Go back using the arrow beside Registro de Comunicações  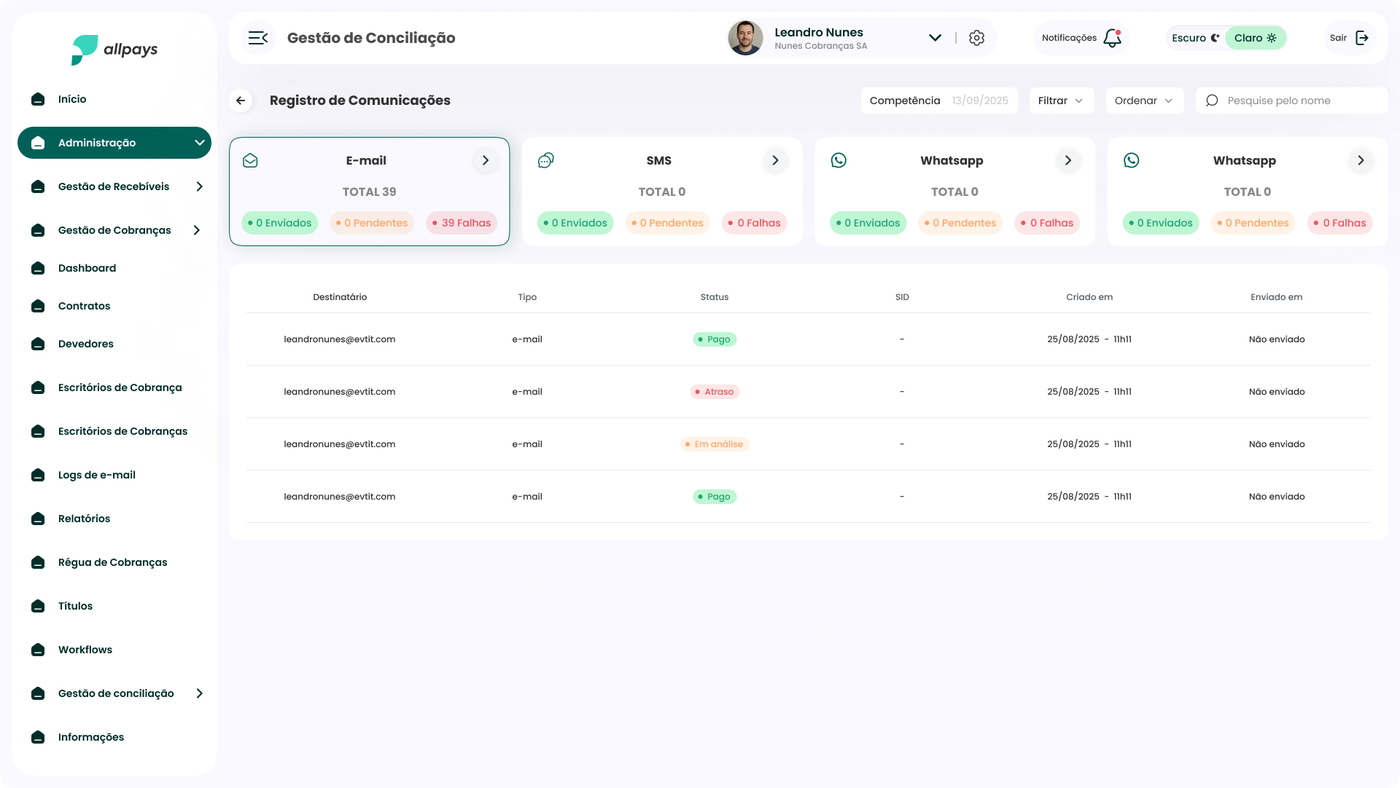(241, 101)
